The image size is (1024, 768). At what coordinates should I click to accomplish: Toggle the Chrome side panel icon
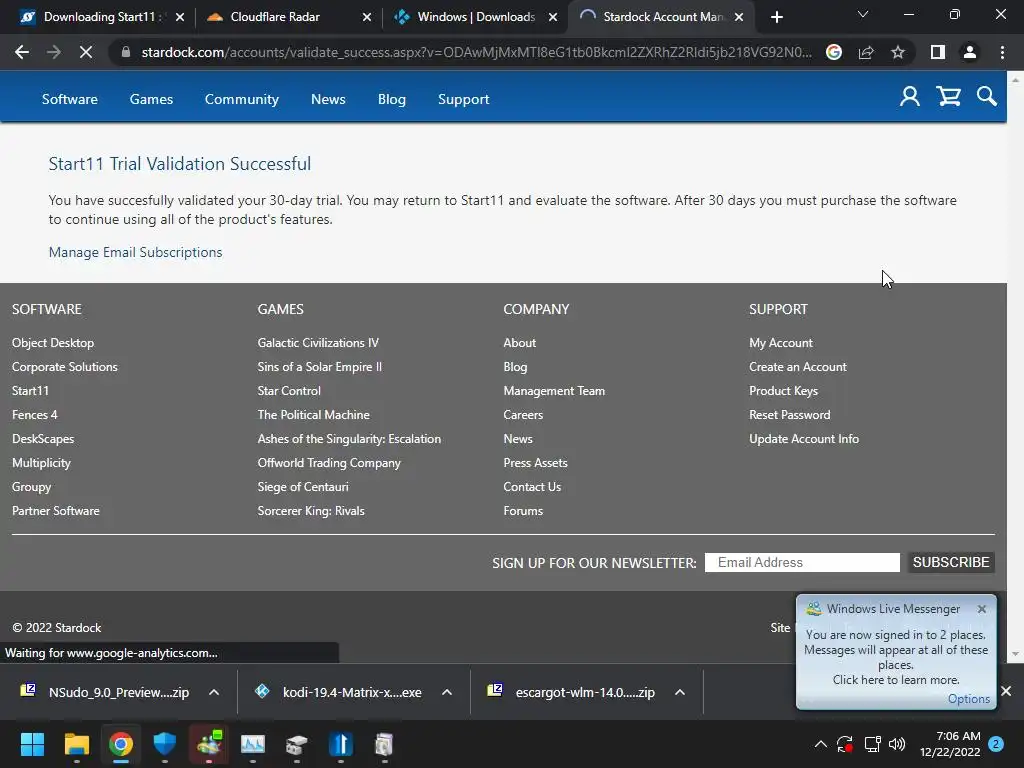click(x=938, y=52)
